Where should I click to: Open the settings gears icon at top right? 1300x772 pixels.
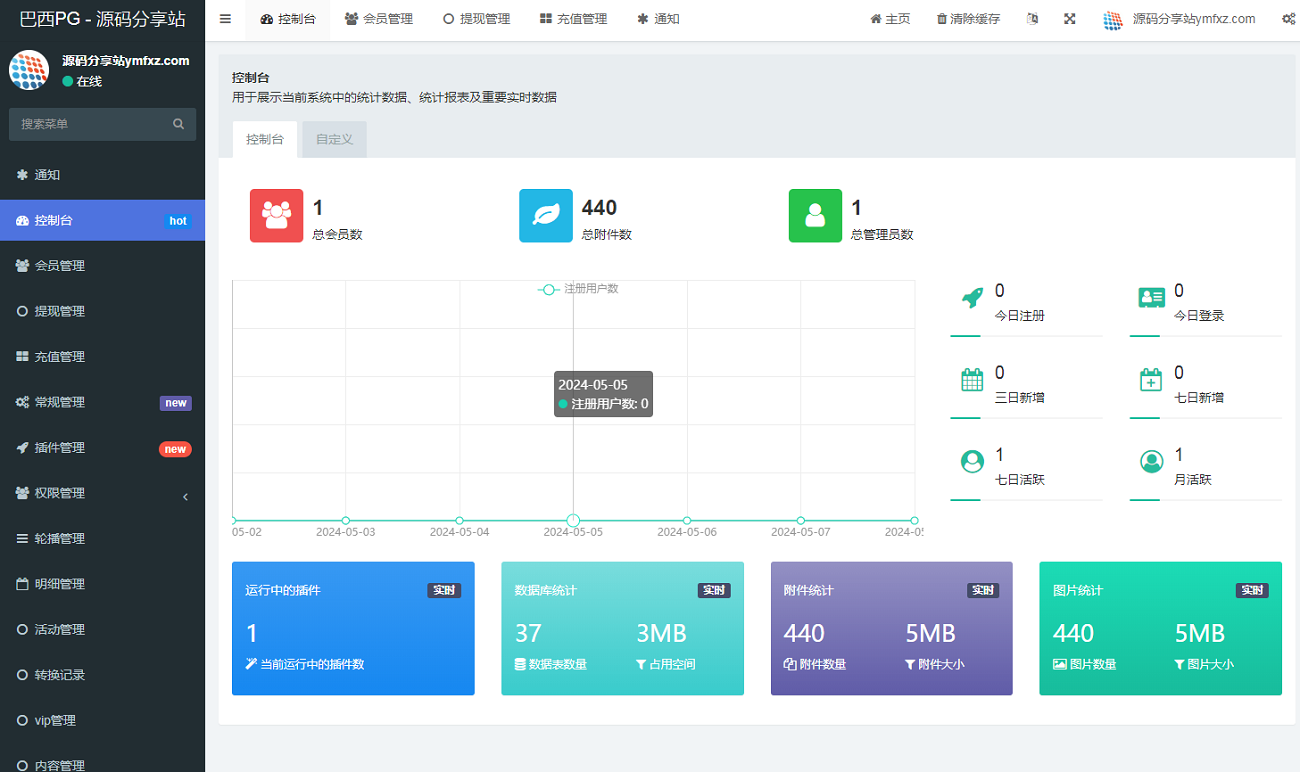coord(1288,19)
